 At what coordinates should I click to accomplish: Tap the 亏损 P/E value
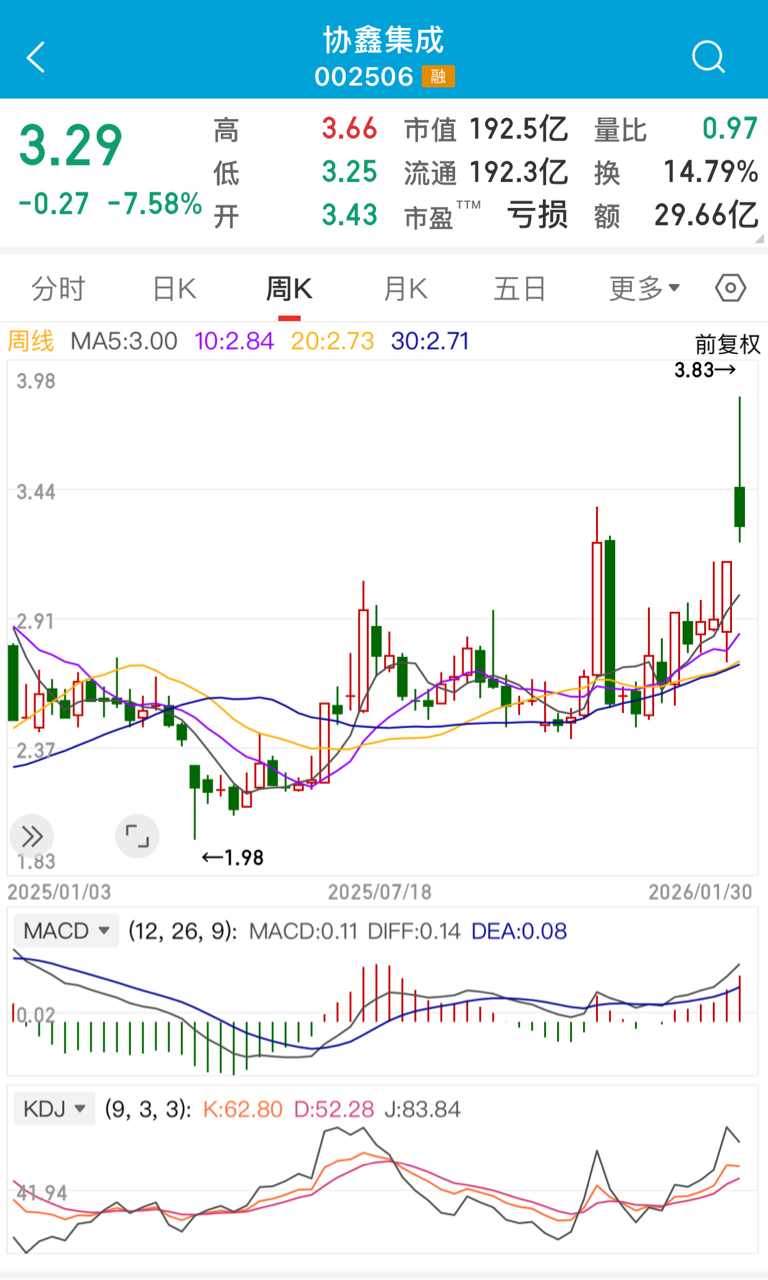pyautogui.click(x=538, y=214)
